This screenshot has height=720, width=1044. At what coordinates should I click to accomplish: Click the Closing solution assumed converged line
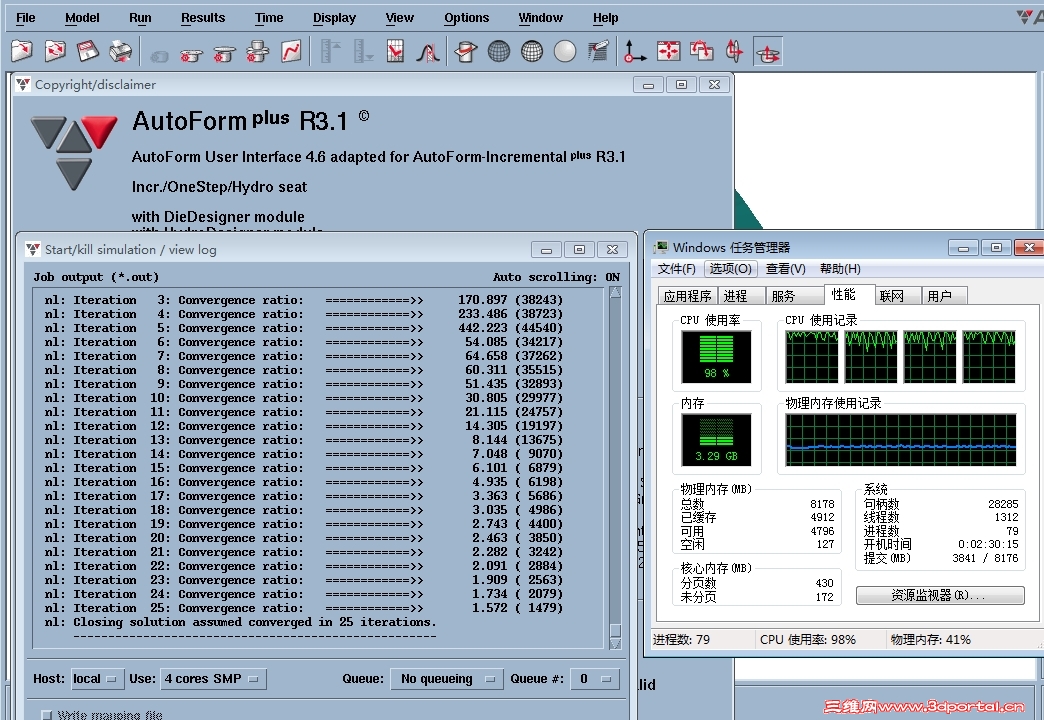[240, 621]
